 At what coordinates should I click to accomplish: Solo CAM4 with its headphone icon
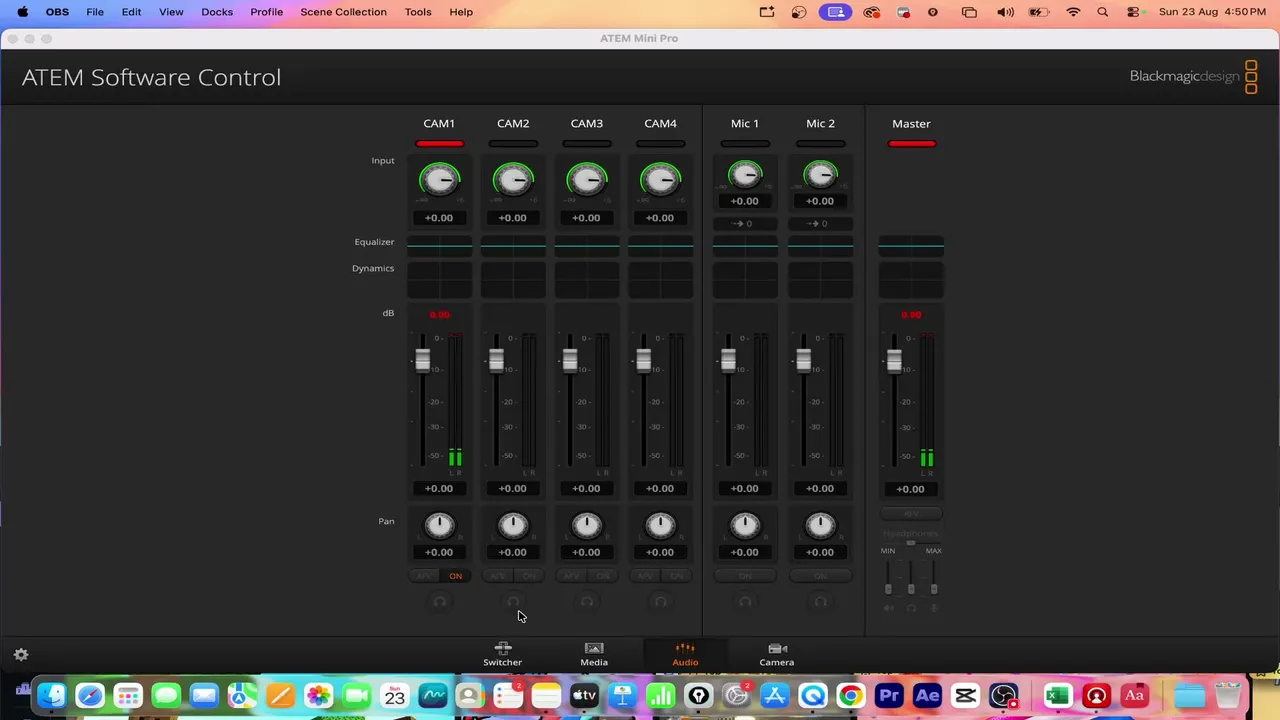pos(661,602)
